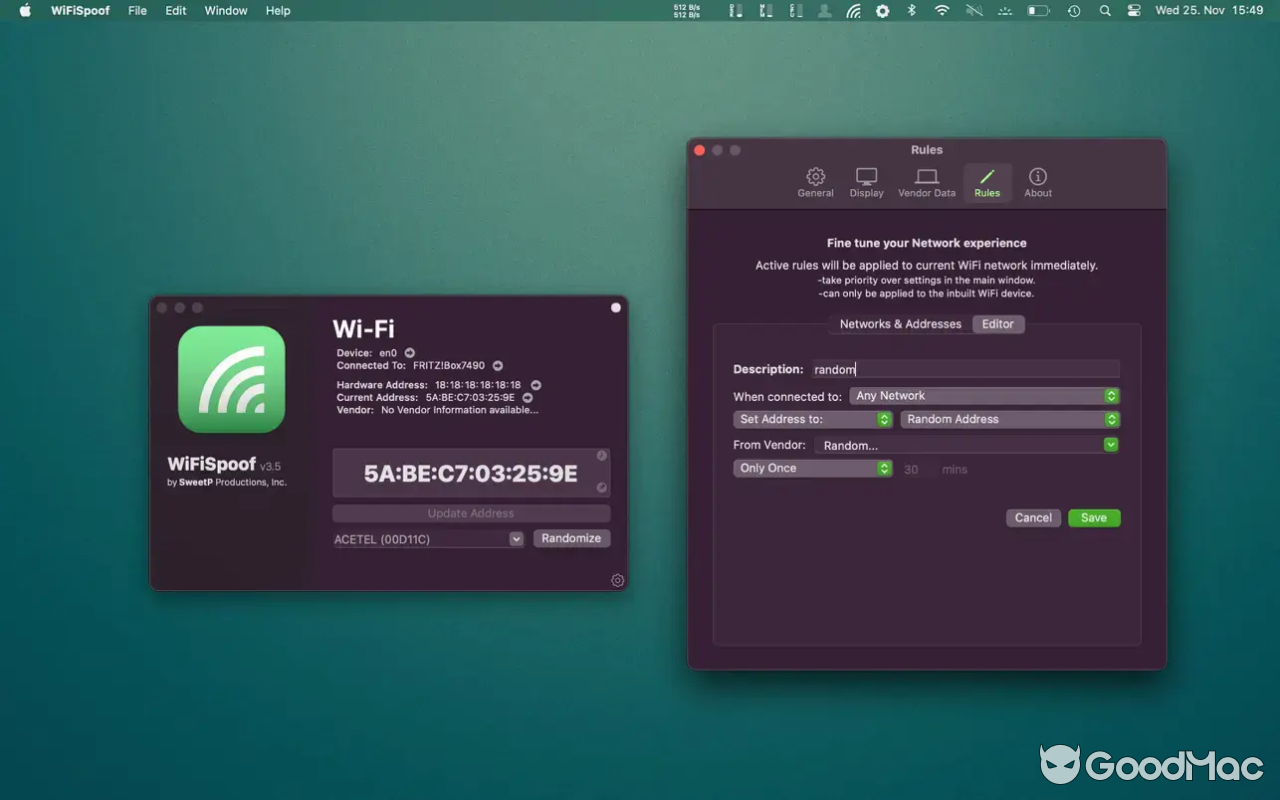Open the Any Network dropdown
This screenshot has width=1280, height=800.
click(984, 395)
